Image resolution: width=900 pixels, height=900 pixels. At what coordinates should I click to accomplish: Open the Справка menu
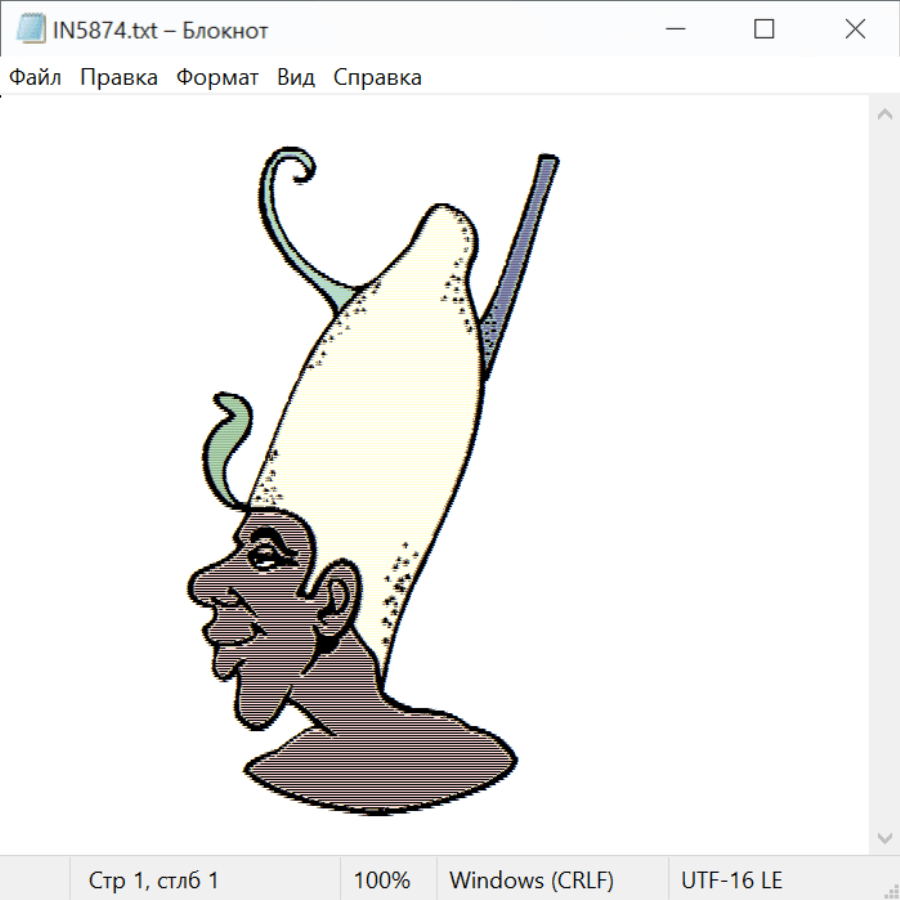coord(377,78)
